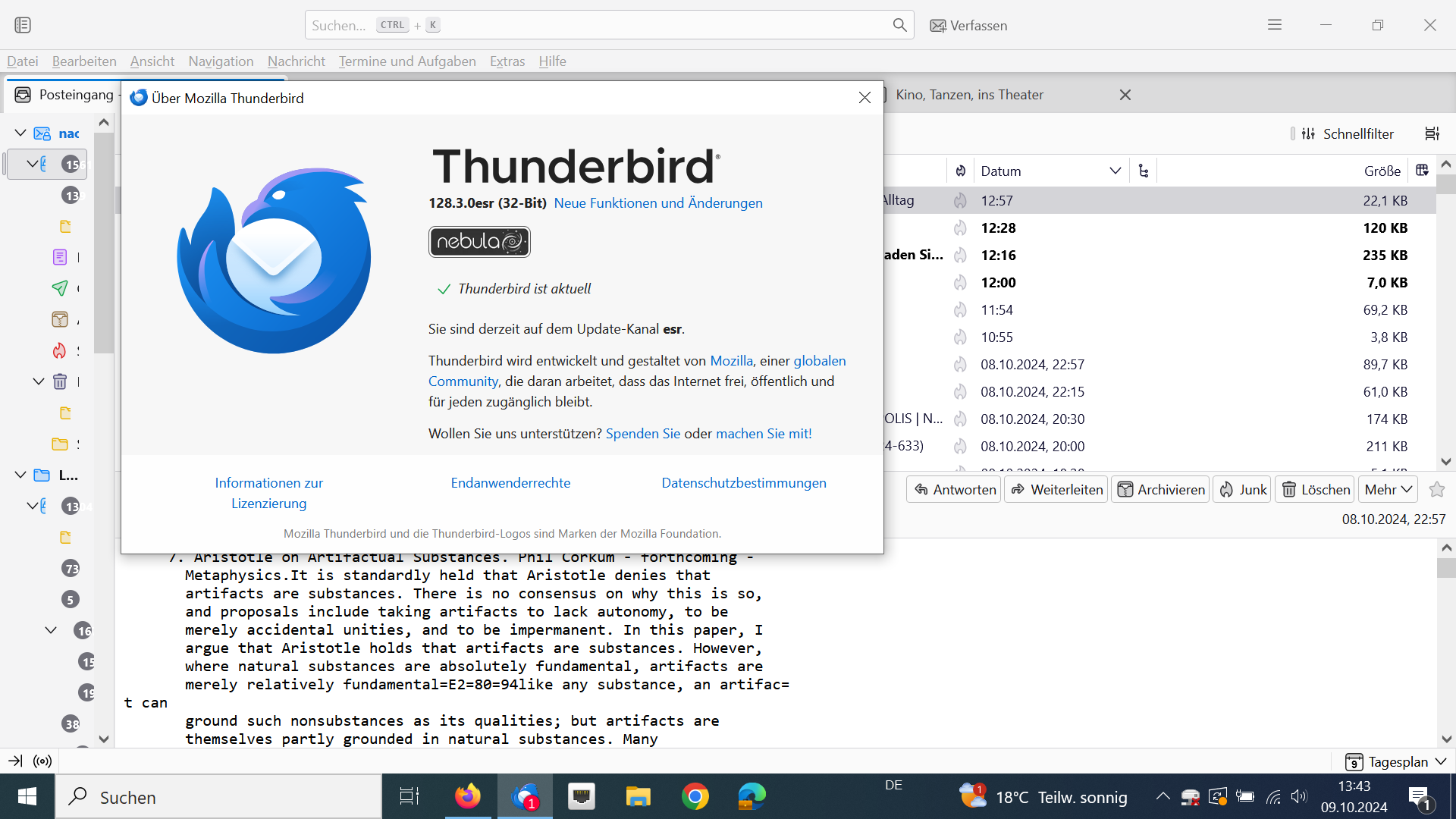This screenshot has width=1456, height=819.
Task: Toggle junk status of the 12:28 message
Action: (960, 228)
